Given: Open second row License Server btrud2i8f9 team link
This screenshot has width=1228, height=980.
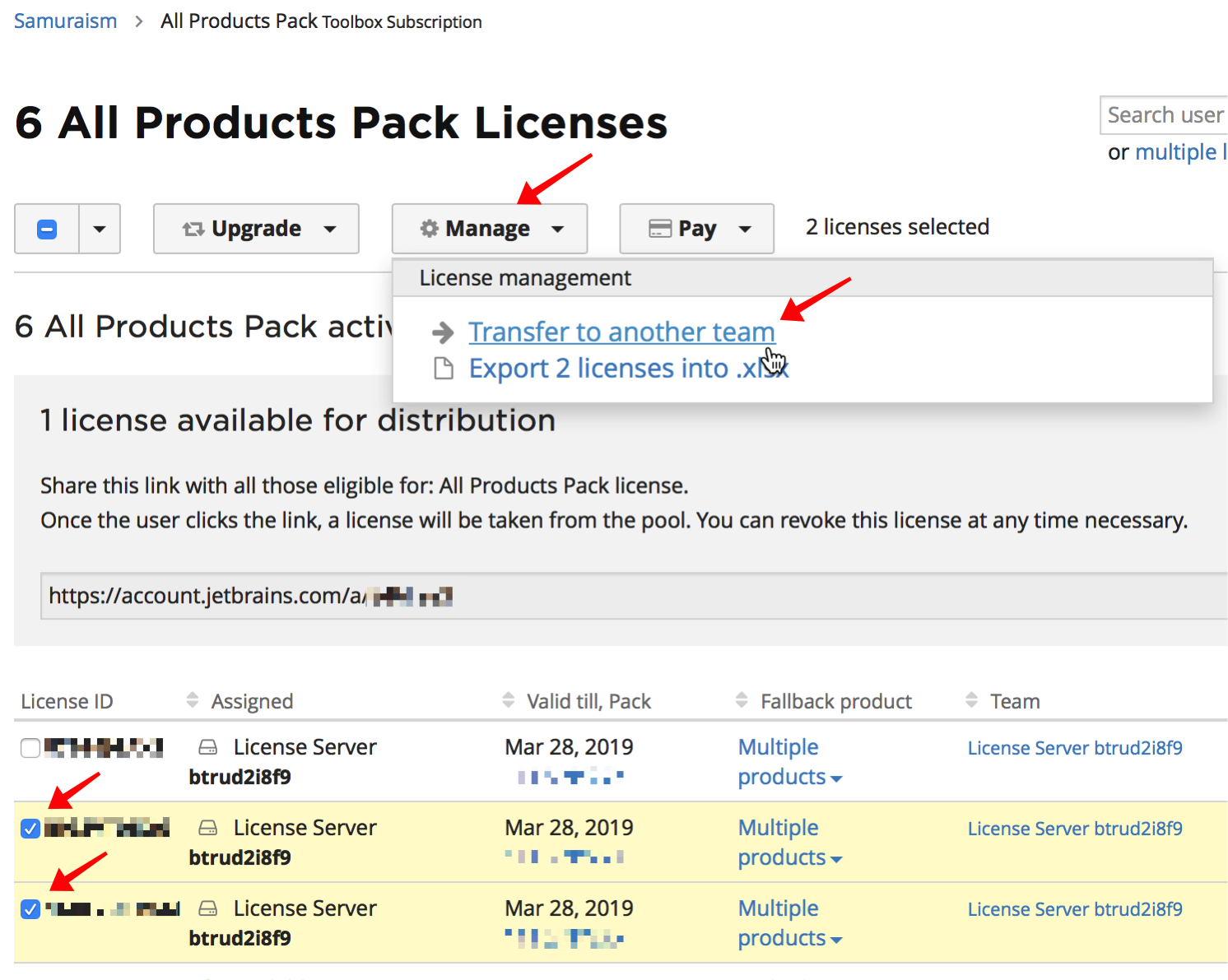Looking at the screenshot, I should click(1075, 829).
